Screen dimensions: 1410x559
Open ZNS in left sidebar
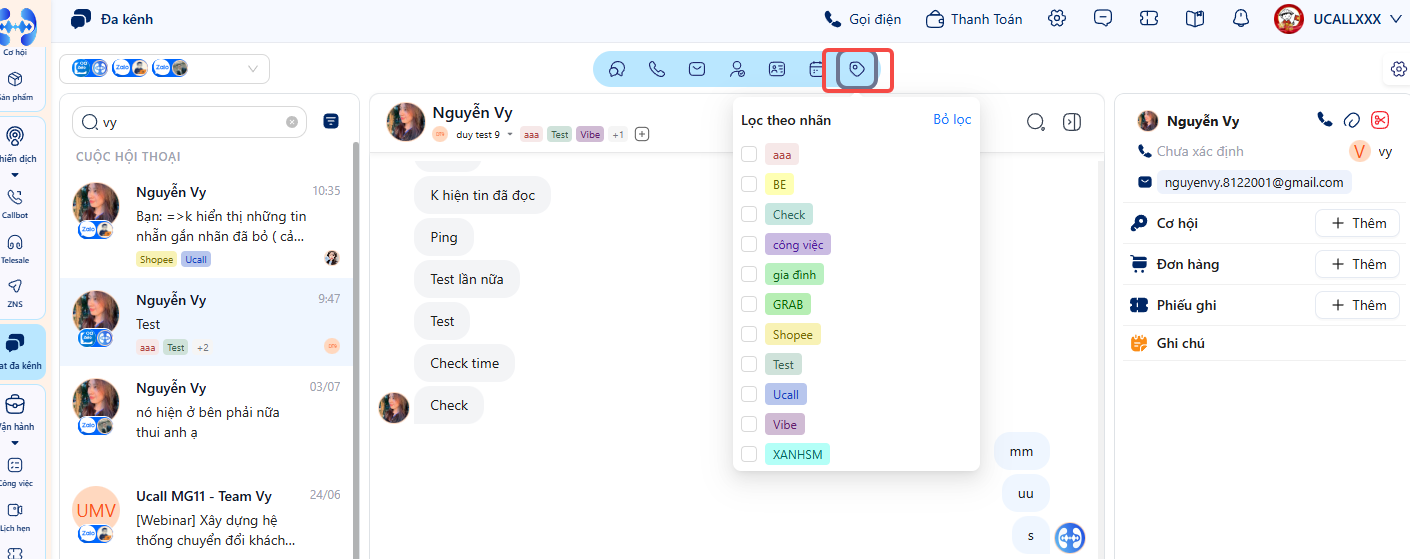15,293
